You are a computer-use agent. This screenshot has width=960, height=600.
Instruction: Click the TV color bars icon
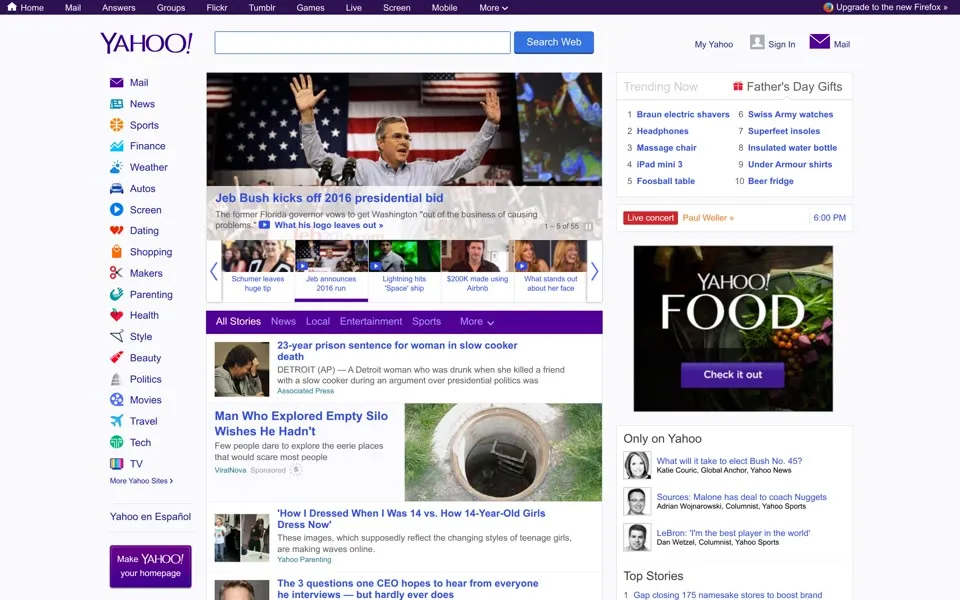pos(116,463)
